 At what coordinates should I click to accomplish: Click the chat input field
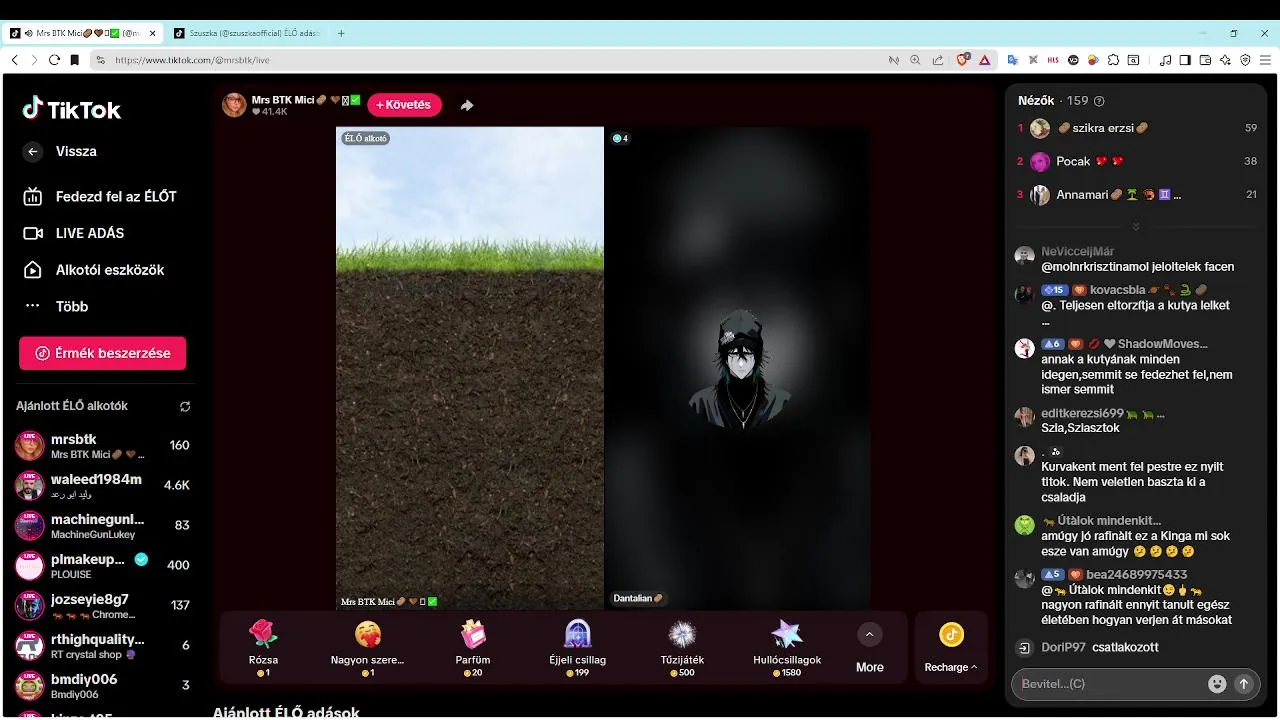1110,684
